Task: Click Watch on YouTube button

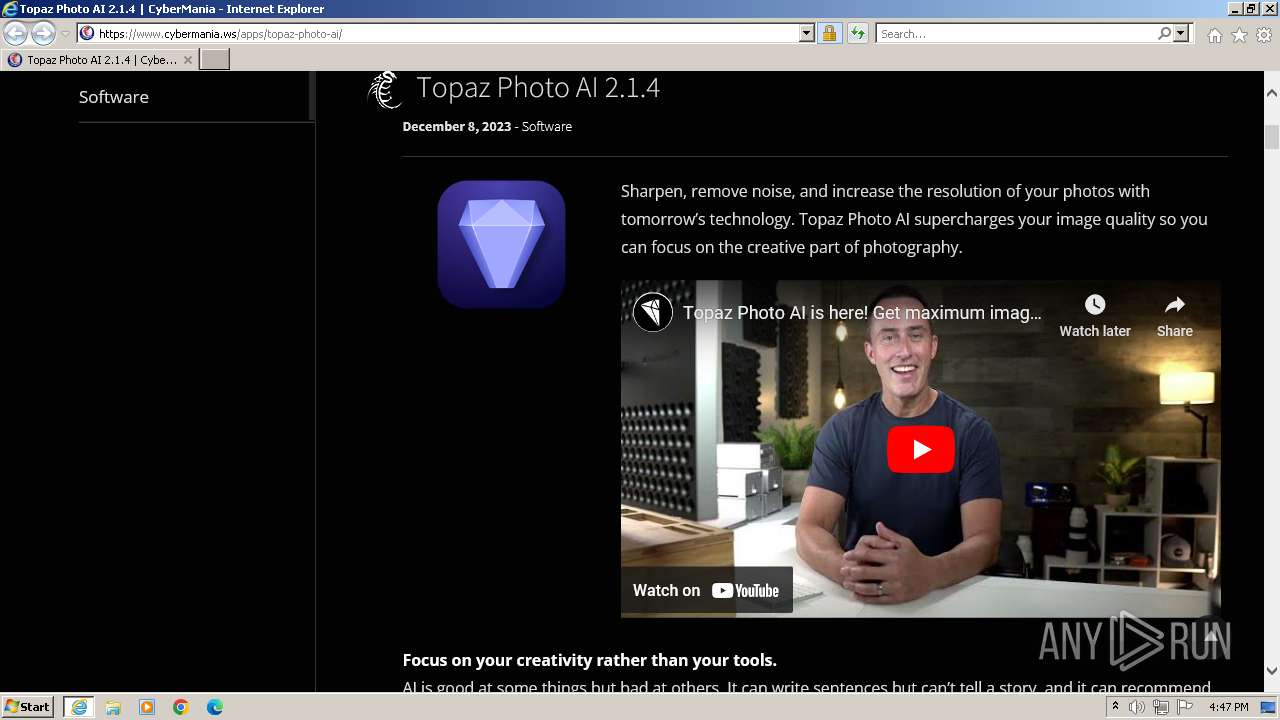Action: click(x=706, y=590)
